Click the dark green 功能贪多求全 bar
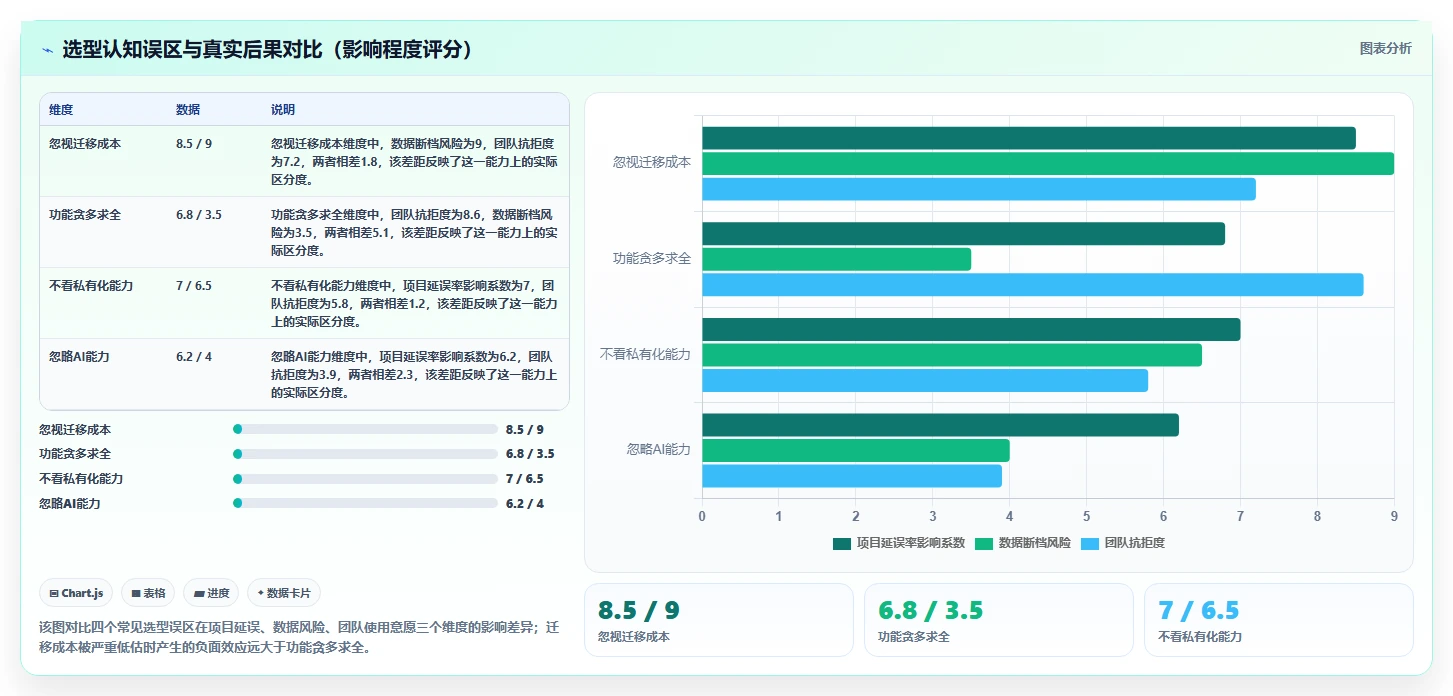 coord(963,234)
